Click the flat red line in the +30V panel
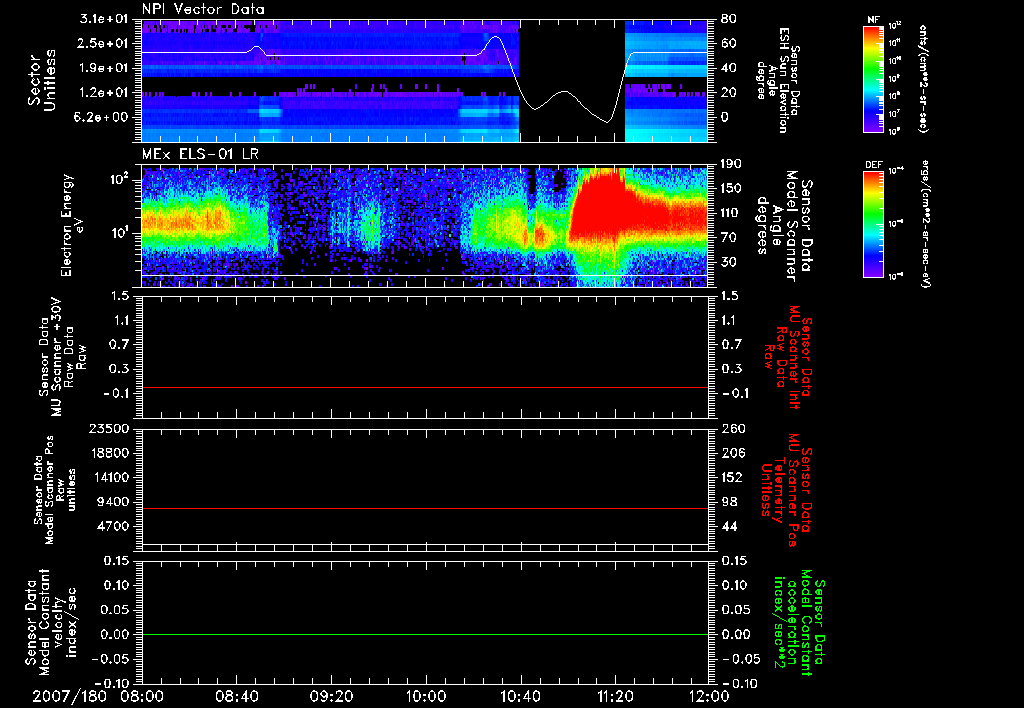The width and height of the screenshot is (1024, 708). [x=424, y=387]
